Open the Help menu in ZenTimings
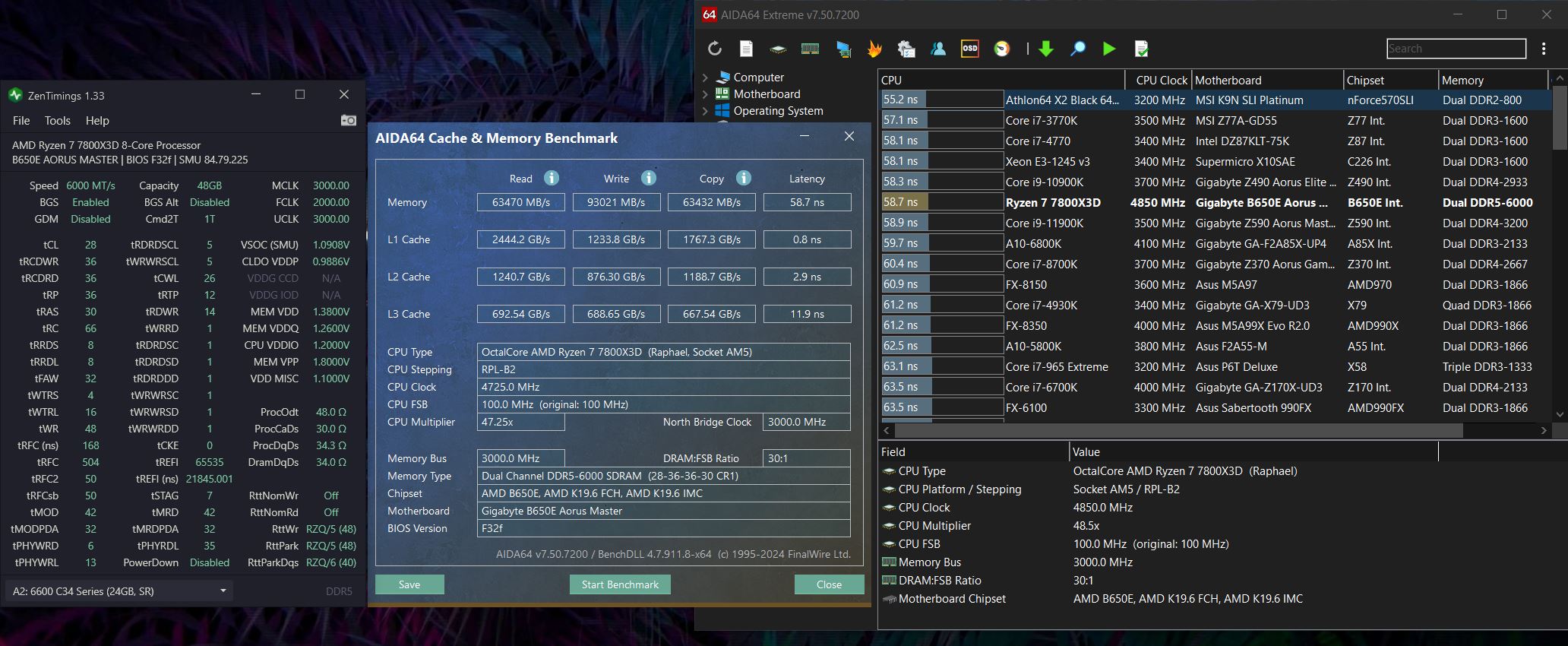 [x=97, y=120]
